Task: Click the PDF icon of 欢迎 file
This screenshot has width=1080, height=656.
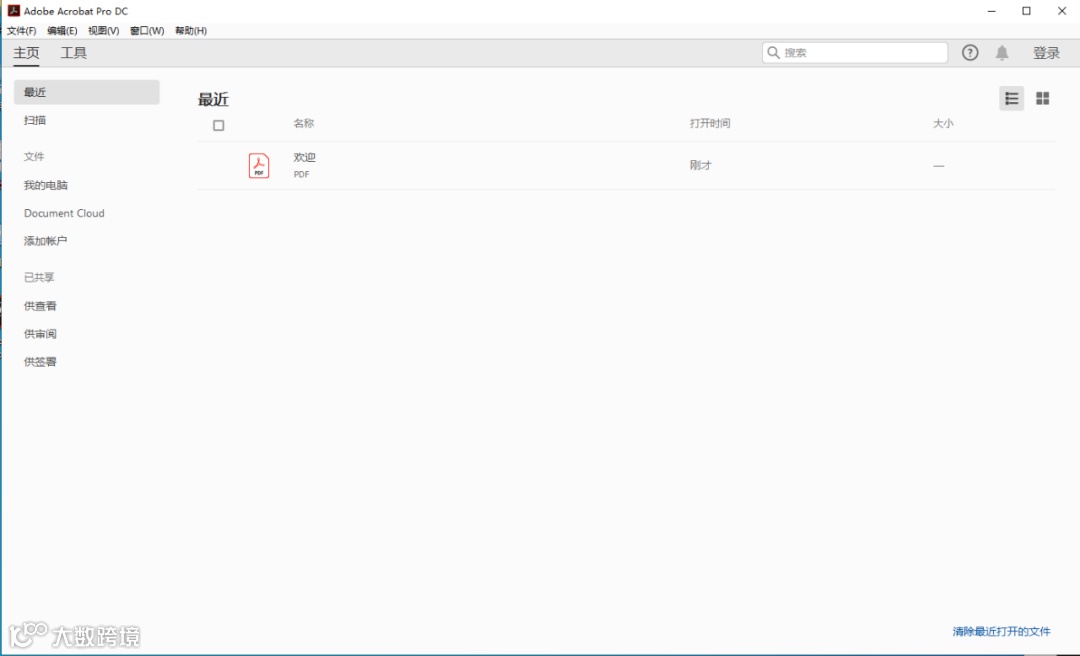Action: [259, 165]
